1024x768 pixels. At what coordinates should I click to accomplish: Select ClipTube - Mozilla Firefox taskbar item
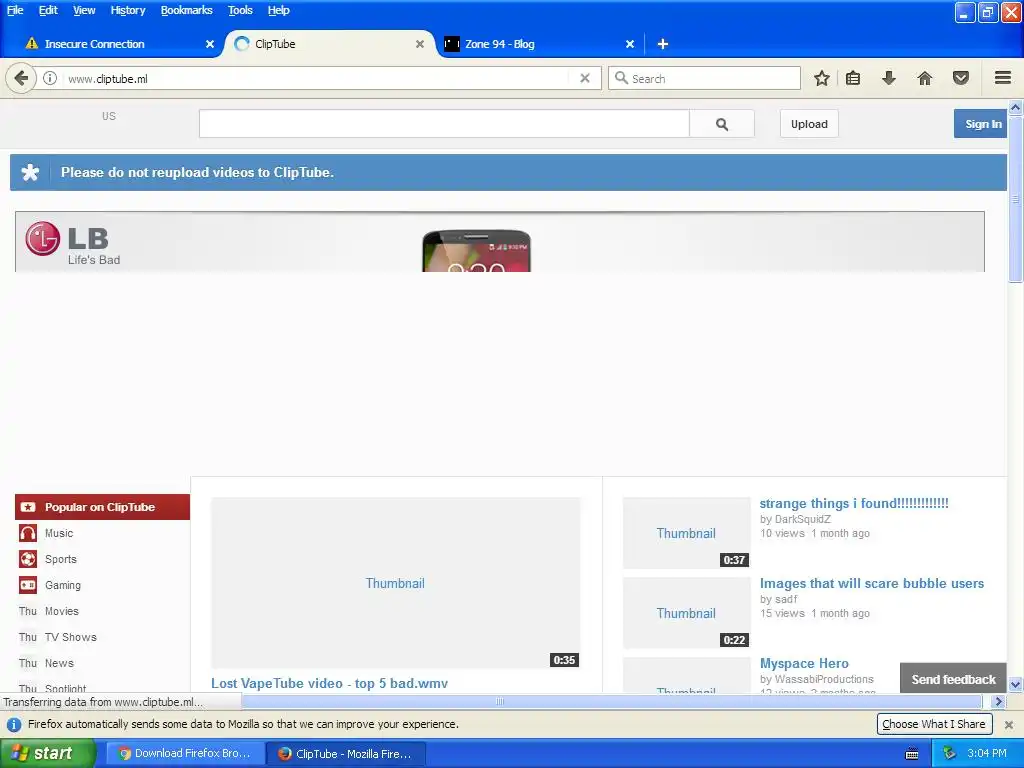pos(346,754)
